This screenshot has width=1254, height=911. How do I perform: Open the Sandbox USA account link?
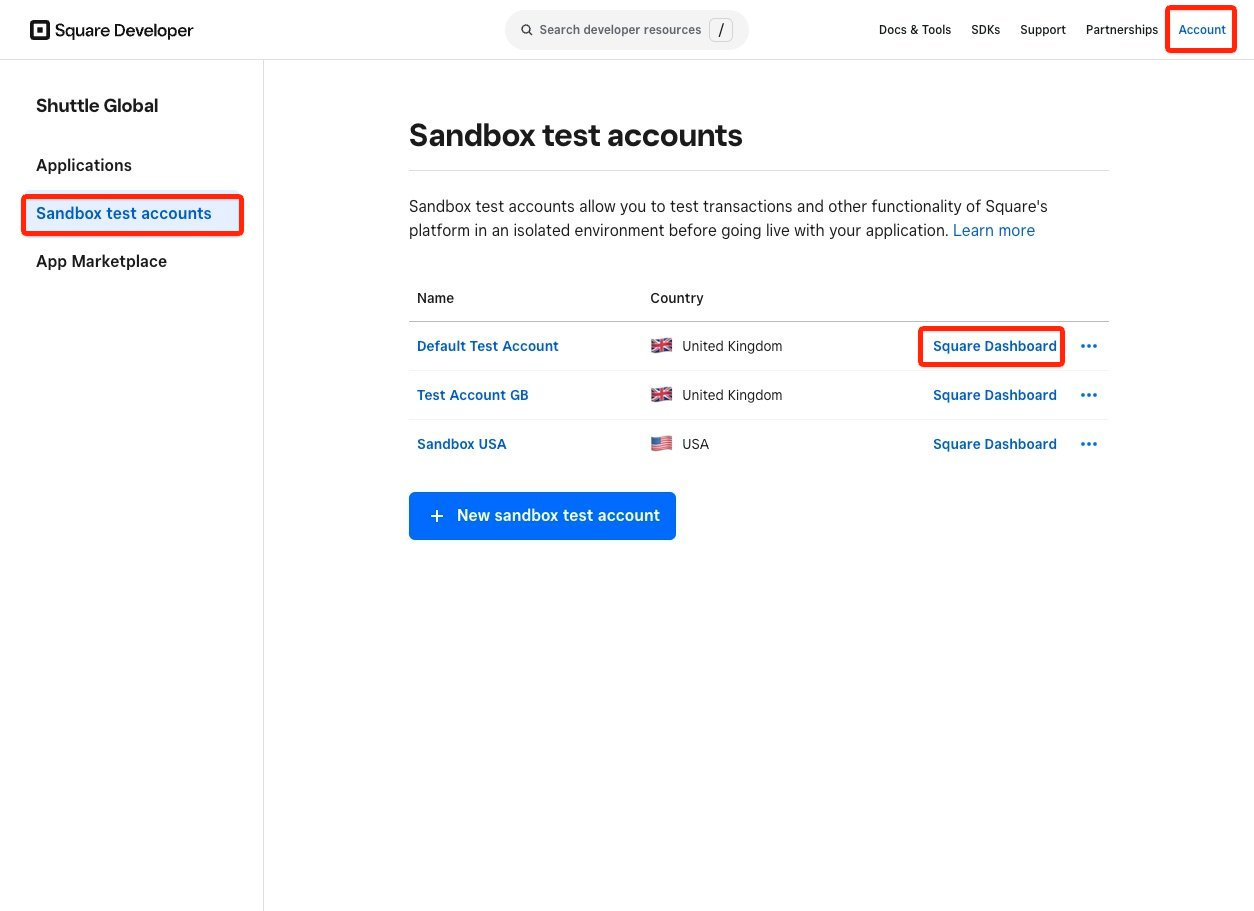click(461, 444)
